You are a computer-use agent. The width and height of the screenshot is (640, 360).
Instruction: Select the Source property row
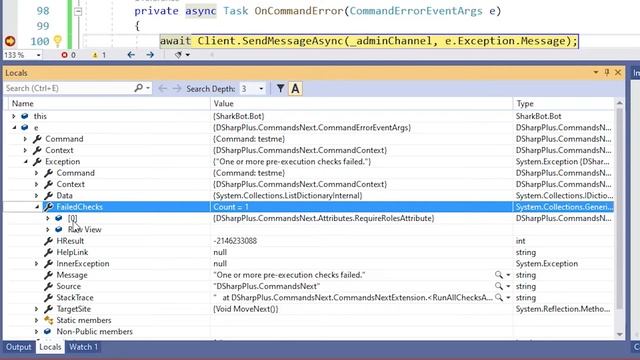click(308, 287)
